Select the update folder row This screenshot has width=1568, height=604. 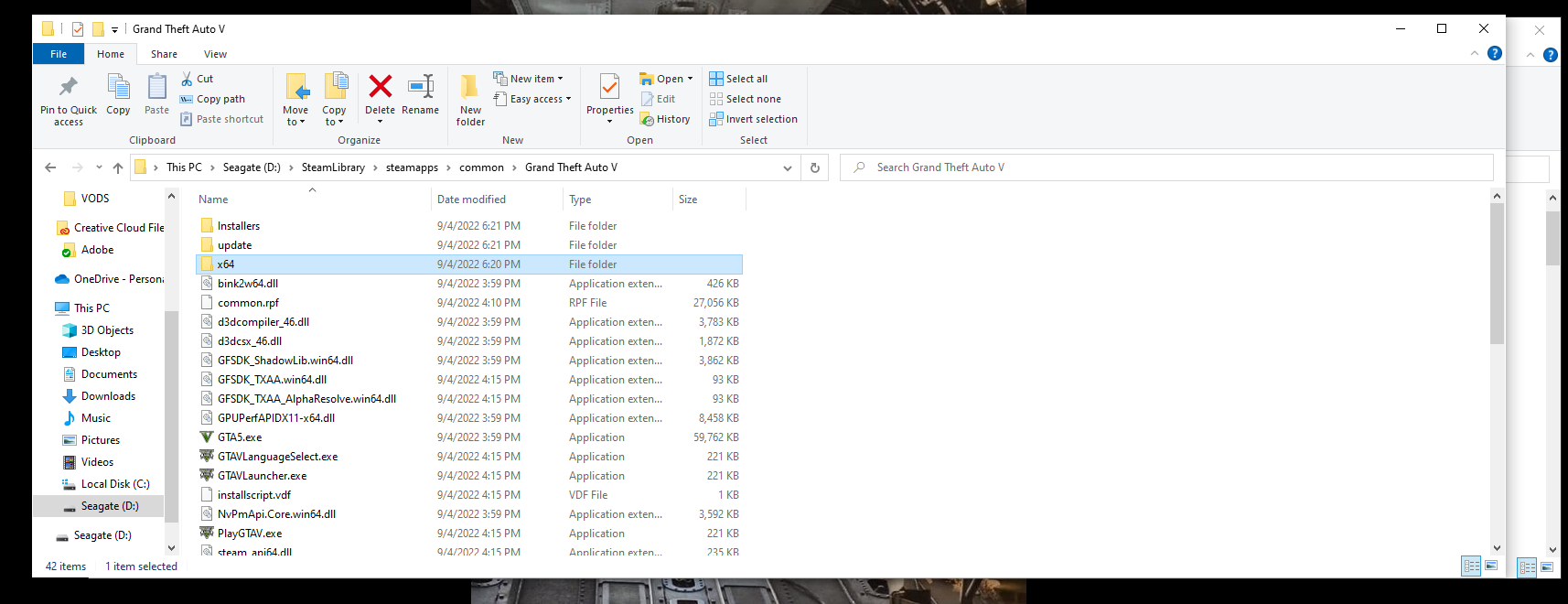(x=469, y=245)
